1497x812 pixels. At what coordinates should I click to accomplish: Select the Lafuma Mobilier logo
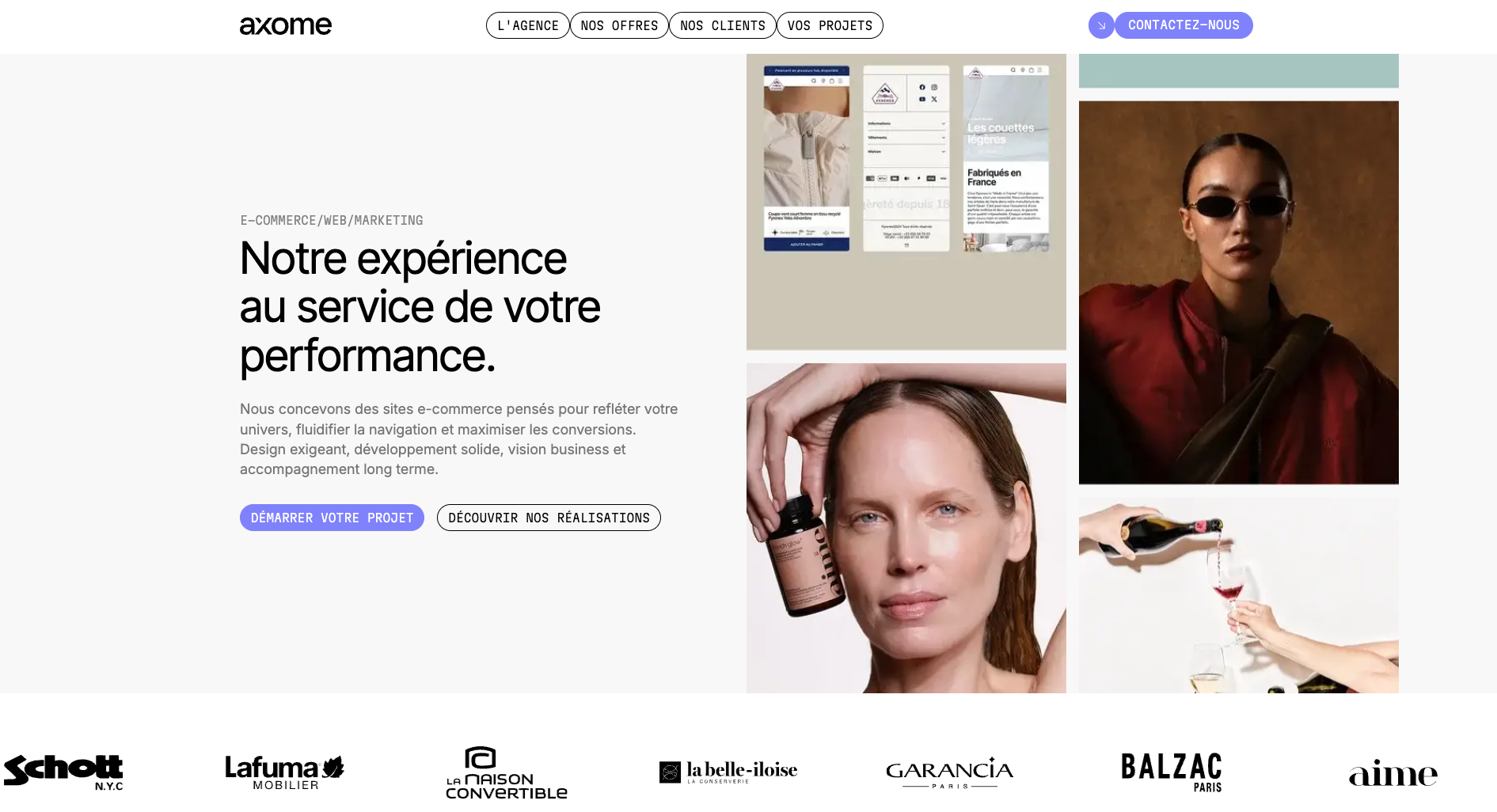285,772
